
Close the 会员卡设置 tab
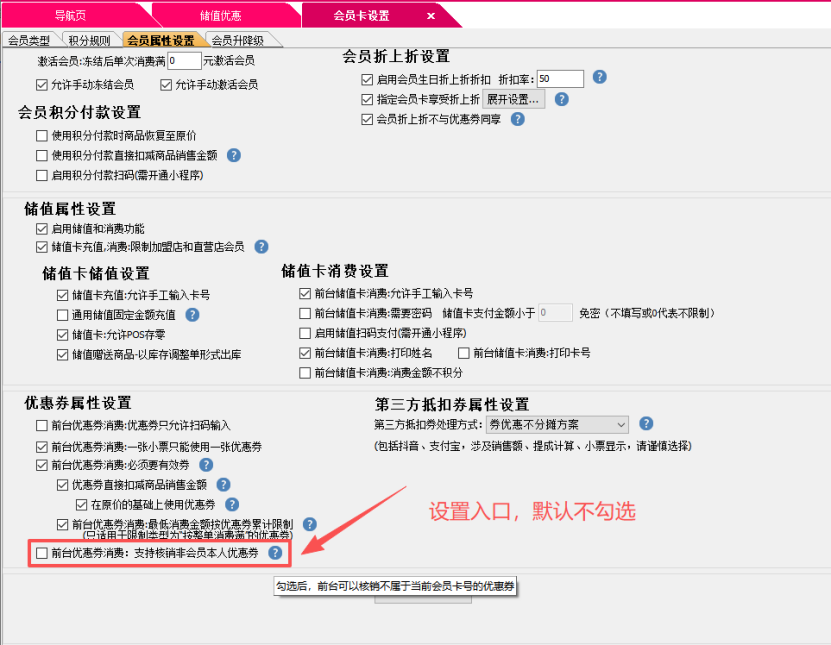tap(431, 16)
